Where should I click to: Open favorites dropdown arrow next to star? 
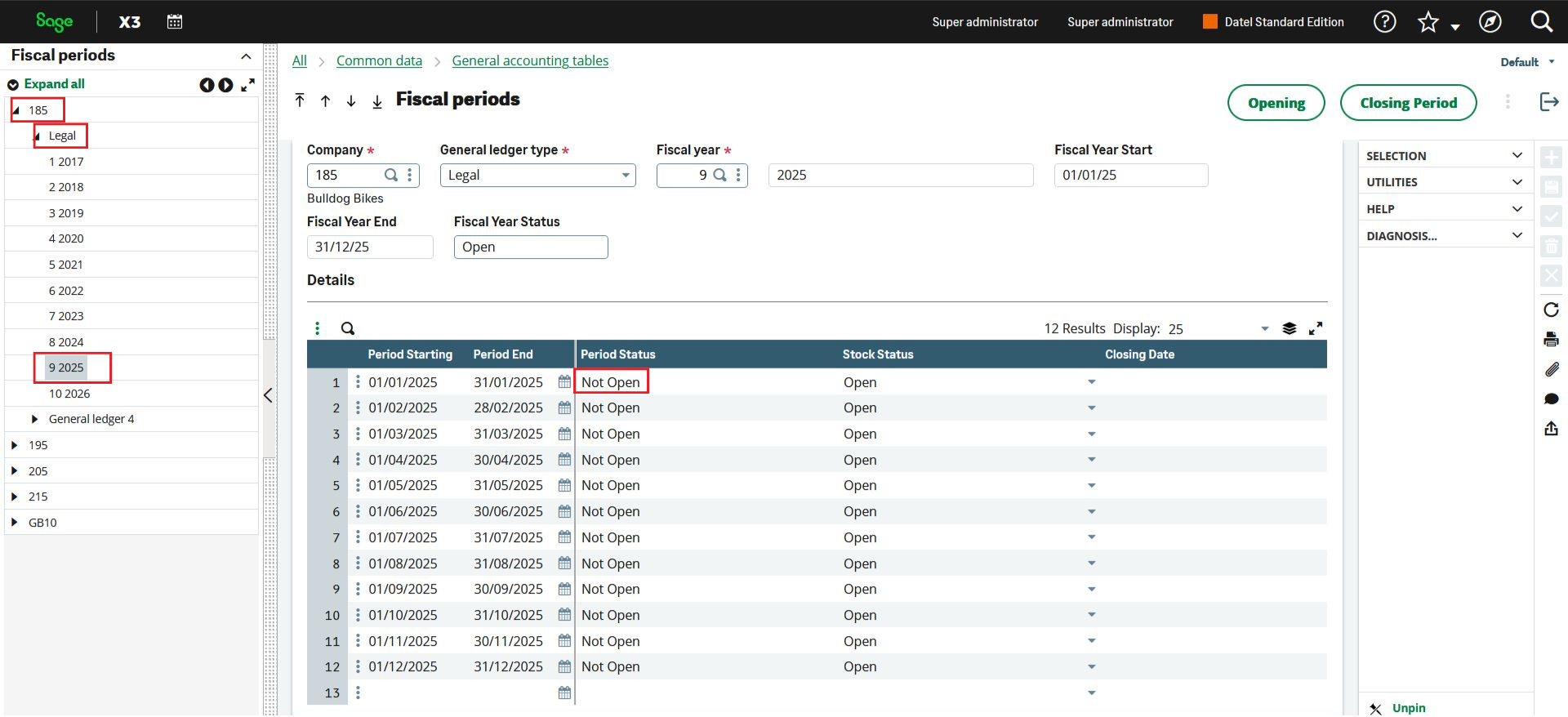pyautogui.click(x=1455, y=27)
